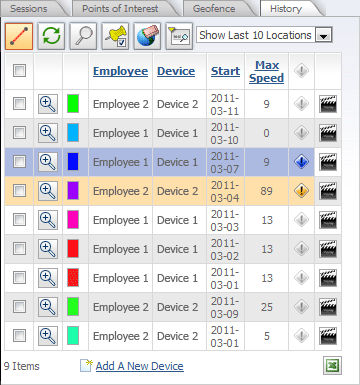Toggle the red route line tool
The width and height of the screenshot is (360, 385).
(x=19, y=36)
